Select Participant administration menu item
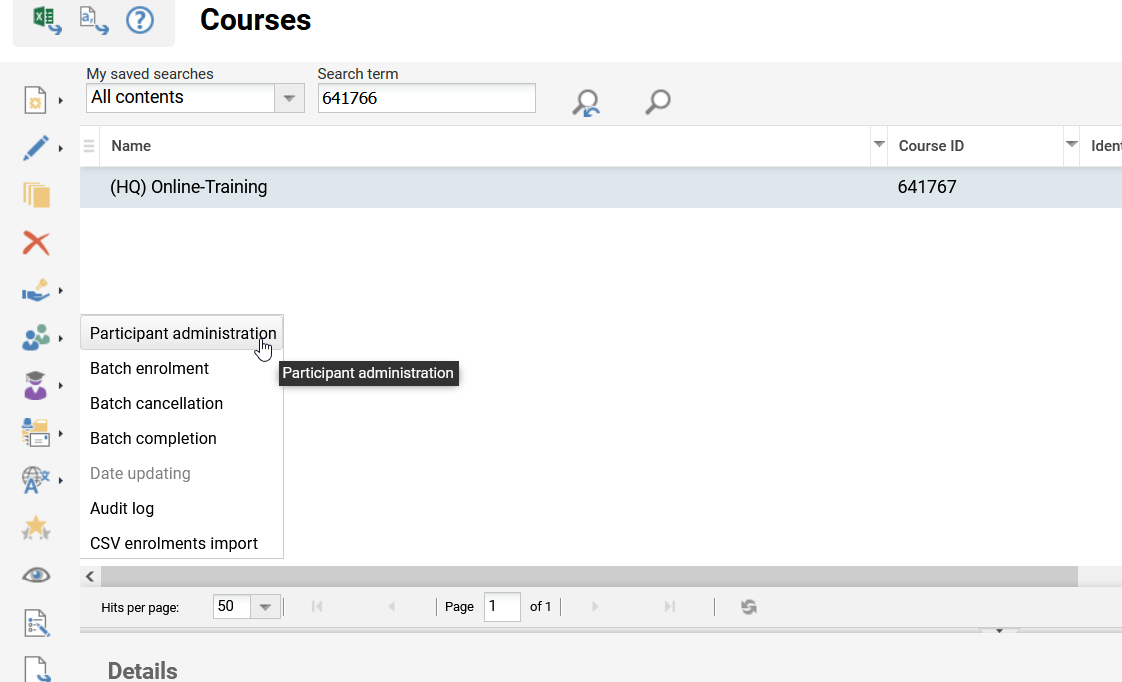1122x682 pixels. 182,334
